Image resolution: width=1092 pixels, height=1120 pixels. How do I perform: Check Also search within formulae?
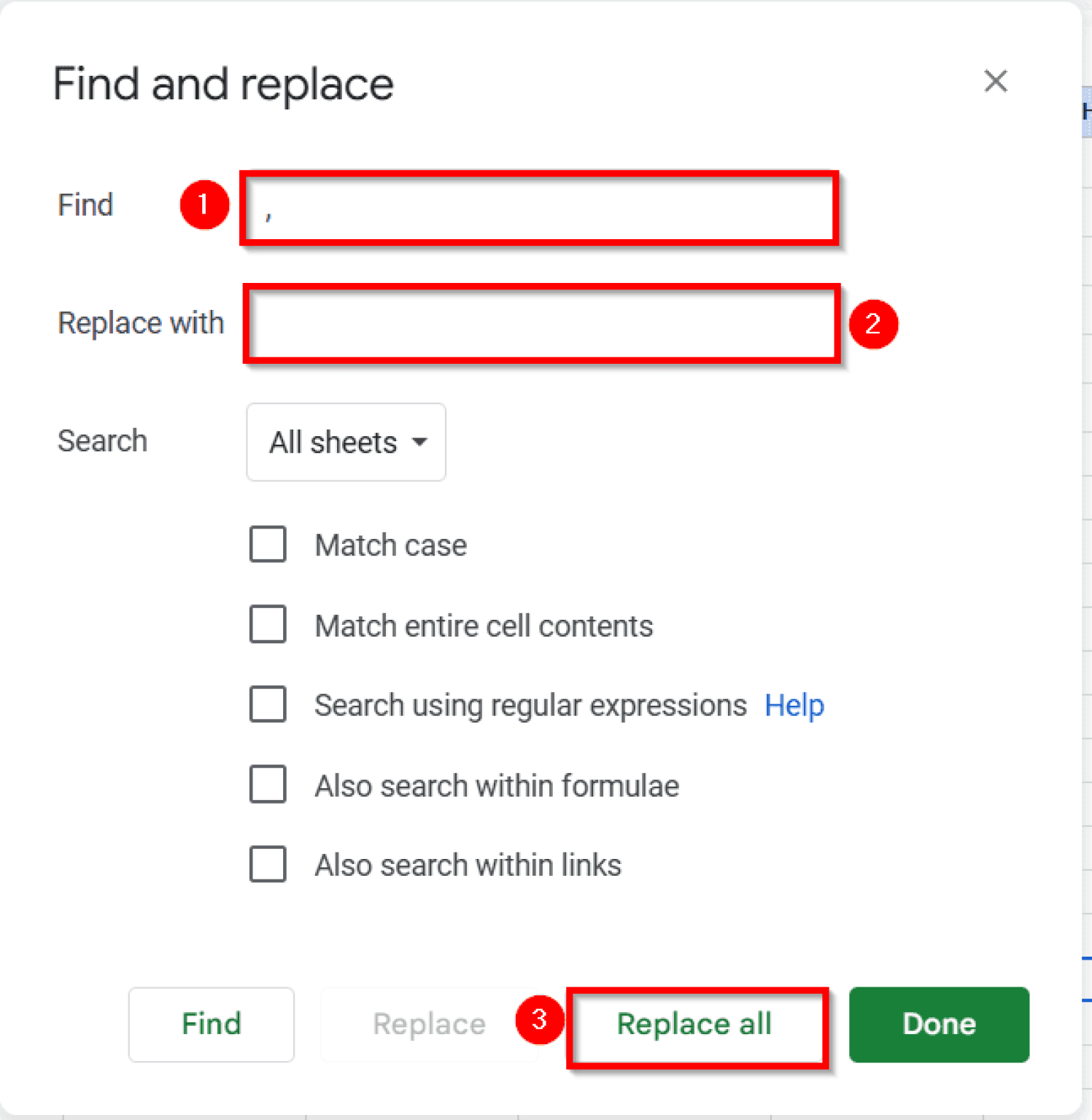[x=268, y=785]
